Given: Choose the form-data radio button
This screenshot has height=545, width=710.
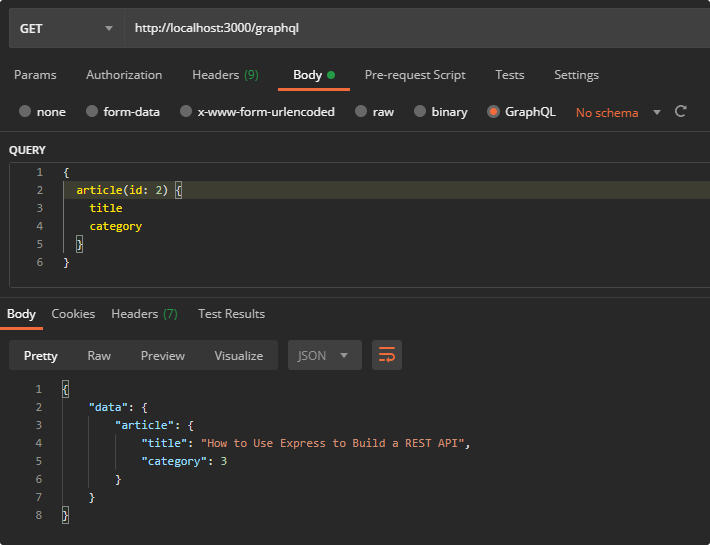Looking at the screenshot, I should (x=92, y=112).
